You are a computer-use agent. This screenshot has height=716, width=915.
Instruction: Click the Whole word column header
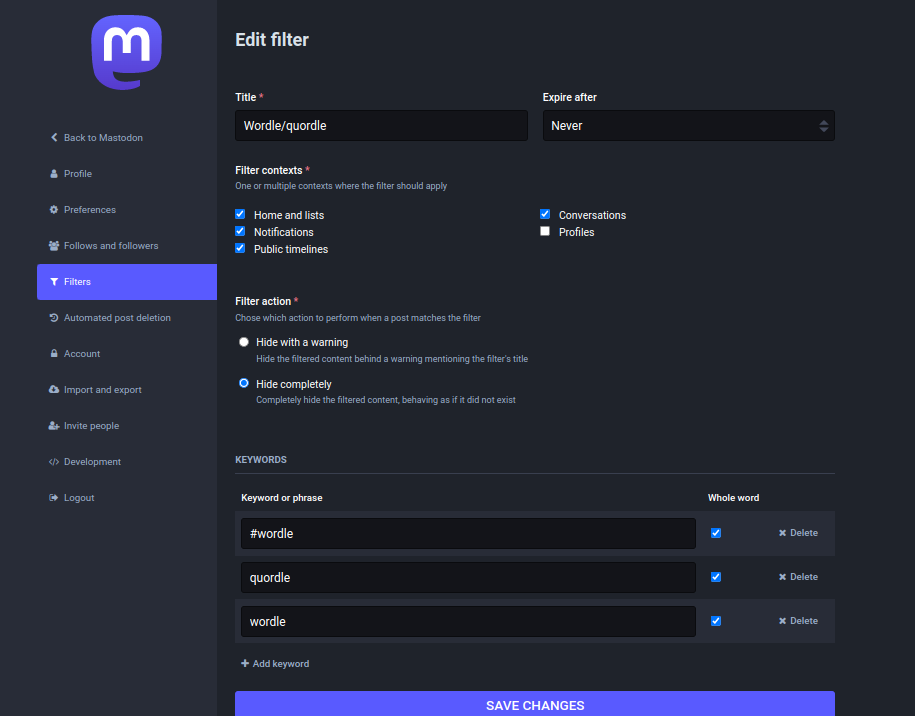click(734, 498)
